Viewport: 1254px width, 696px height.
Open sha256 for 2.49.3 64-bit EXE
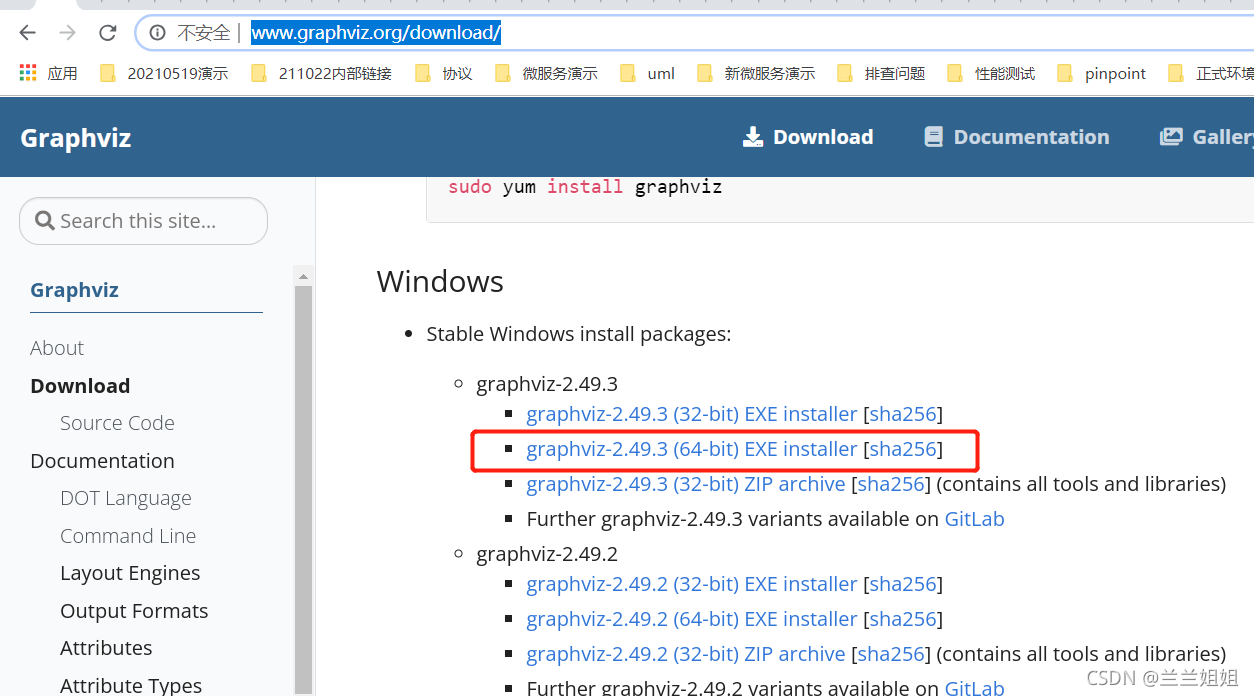point(903,449)
